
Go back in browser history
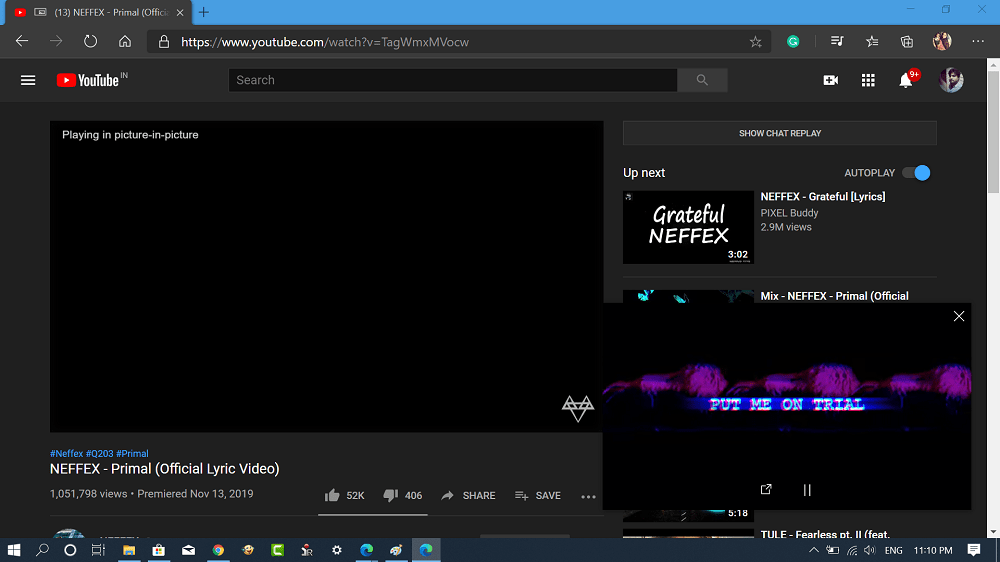pyautogui.click(x=22, y=41)
